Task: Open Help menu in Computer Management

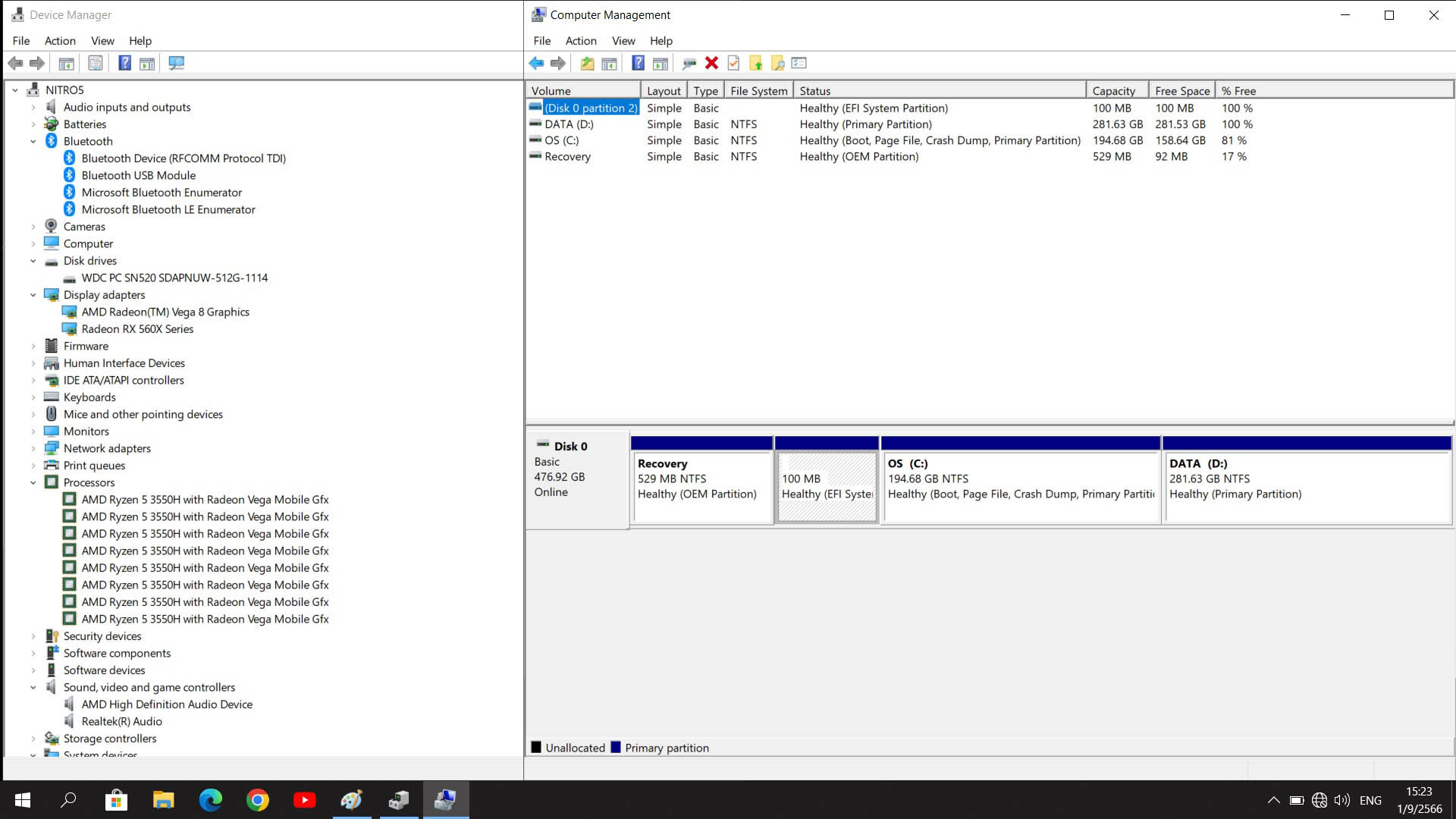Action: [x=661, y=41]
